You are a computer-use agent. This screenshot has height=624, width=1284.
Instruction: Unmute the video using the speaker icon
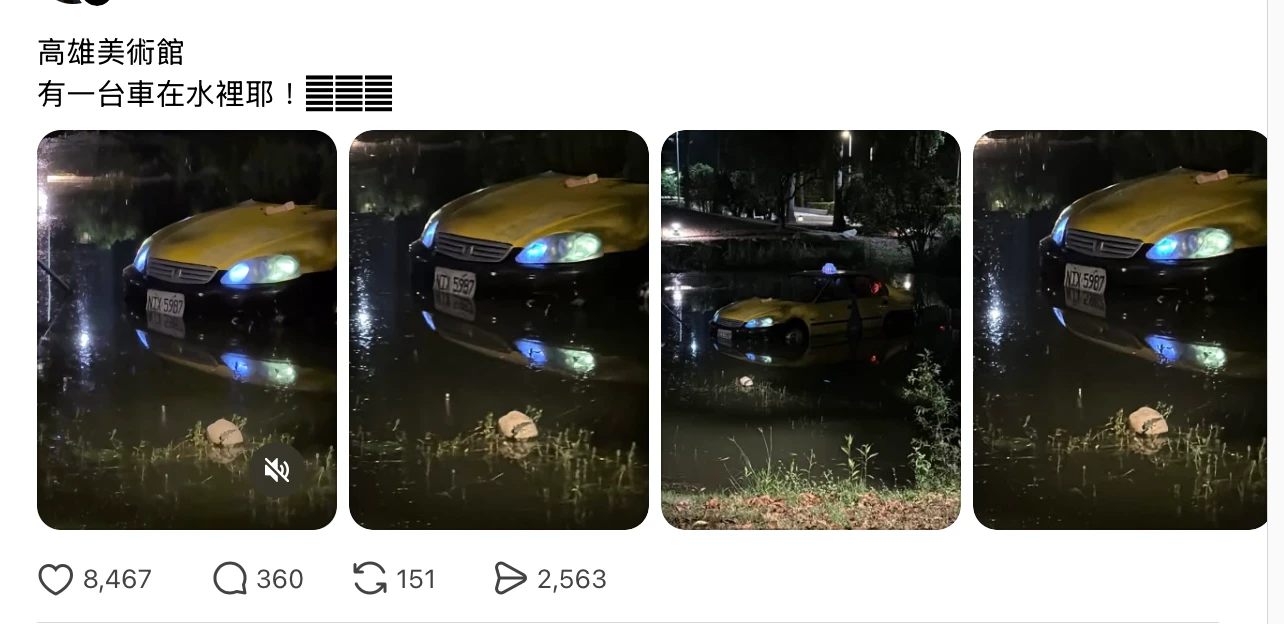point(277,470)
